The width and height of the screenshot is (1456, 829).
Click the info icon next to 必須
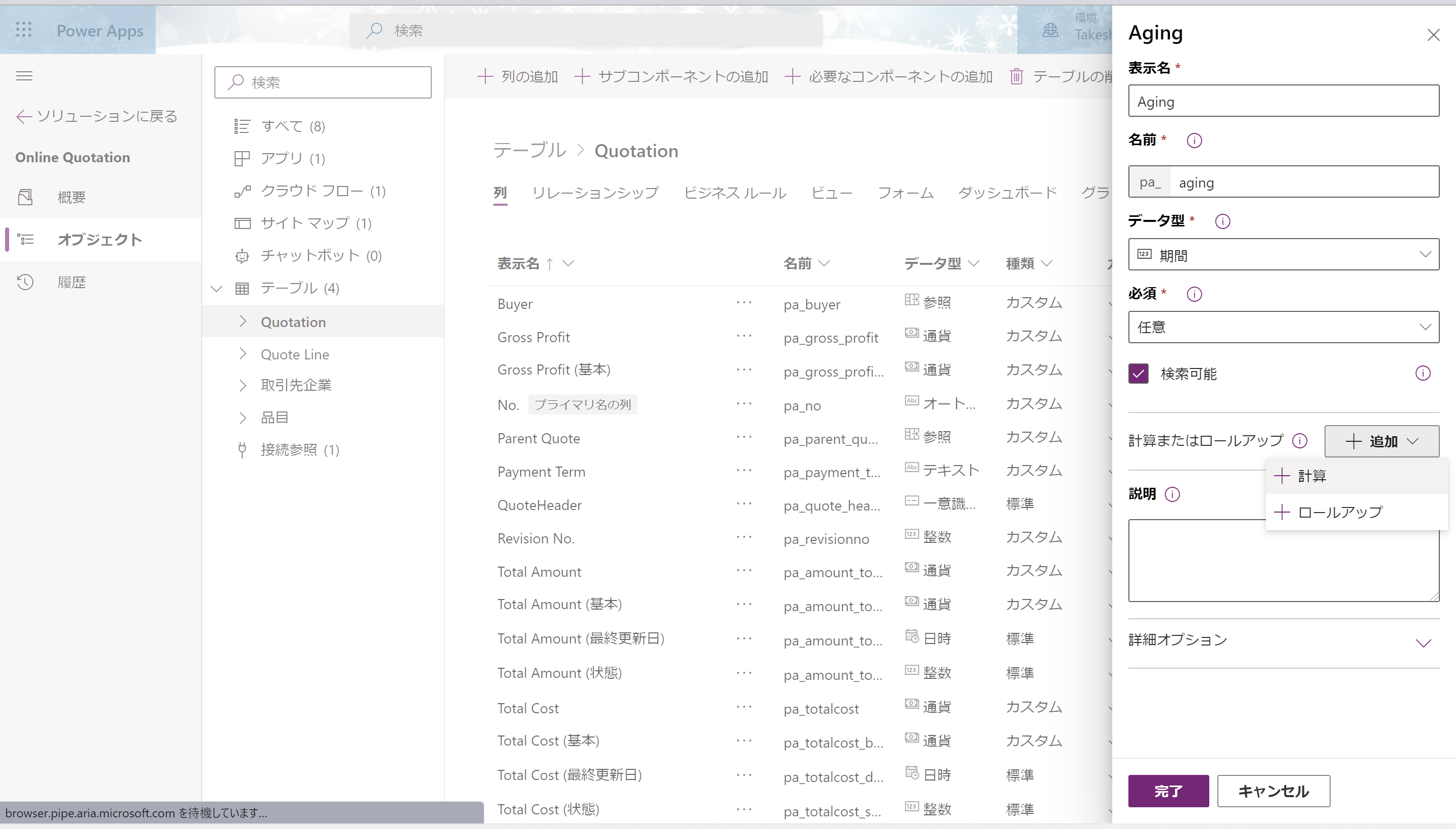1194,294
